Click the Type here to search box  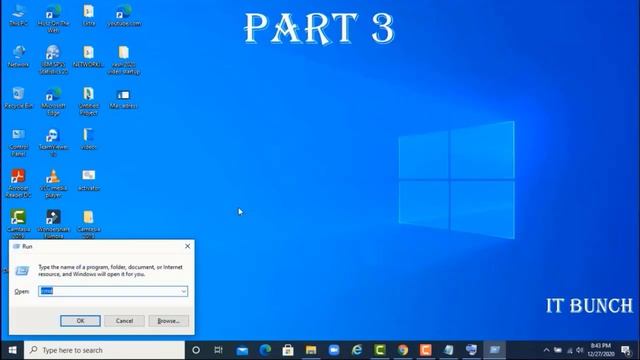(x=104, y=350)
